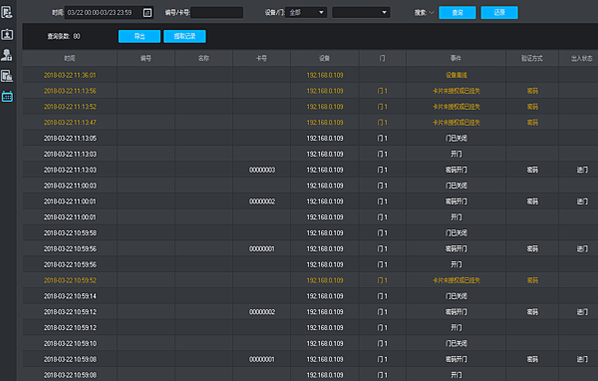
Task: Select the highlighted calendar log sidebar icon
Action: 7,96
